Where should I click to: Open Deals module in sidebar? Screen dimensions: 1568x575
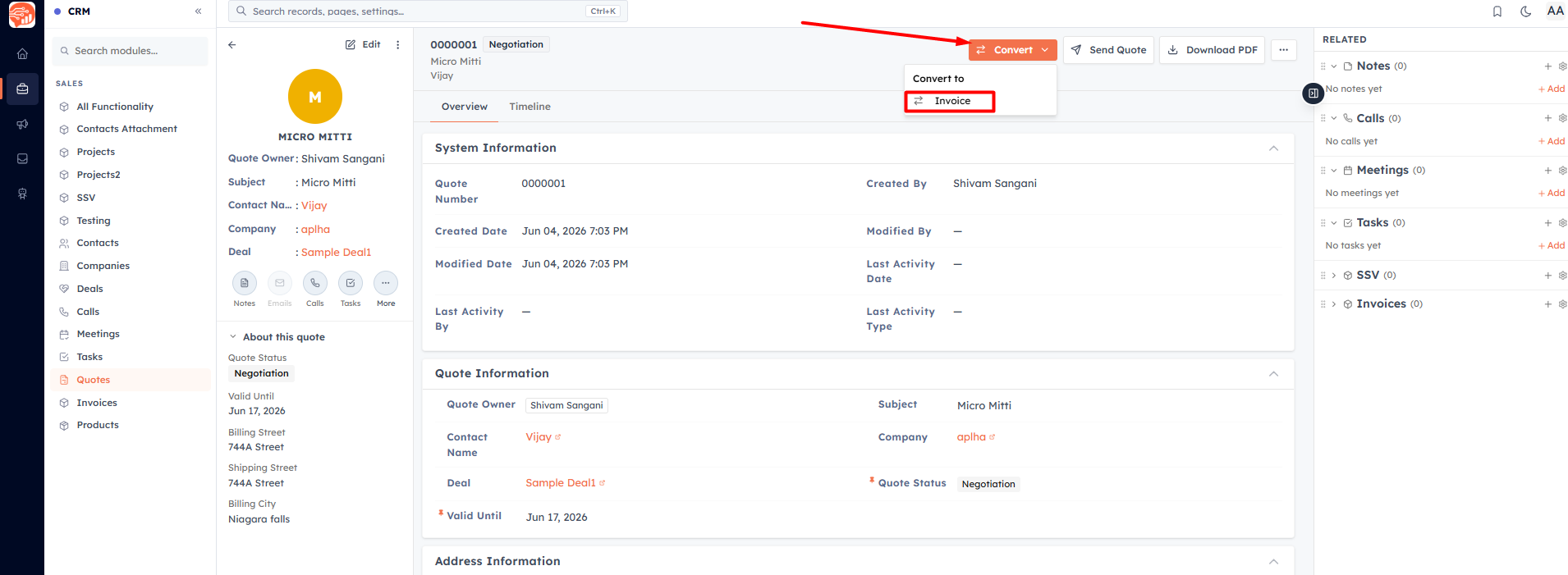(x=131, y=289)
